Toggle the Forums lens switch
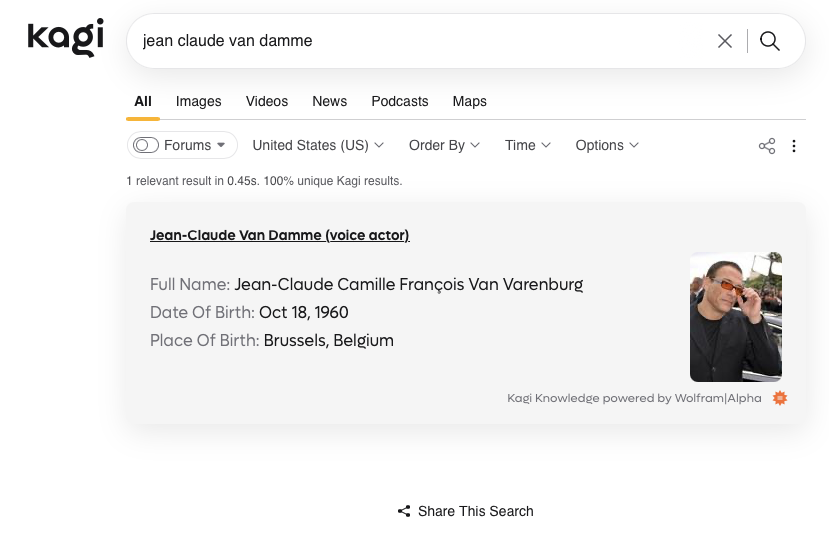The width and height of the screenshot is (829, 544). (x=146, y=145)
